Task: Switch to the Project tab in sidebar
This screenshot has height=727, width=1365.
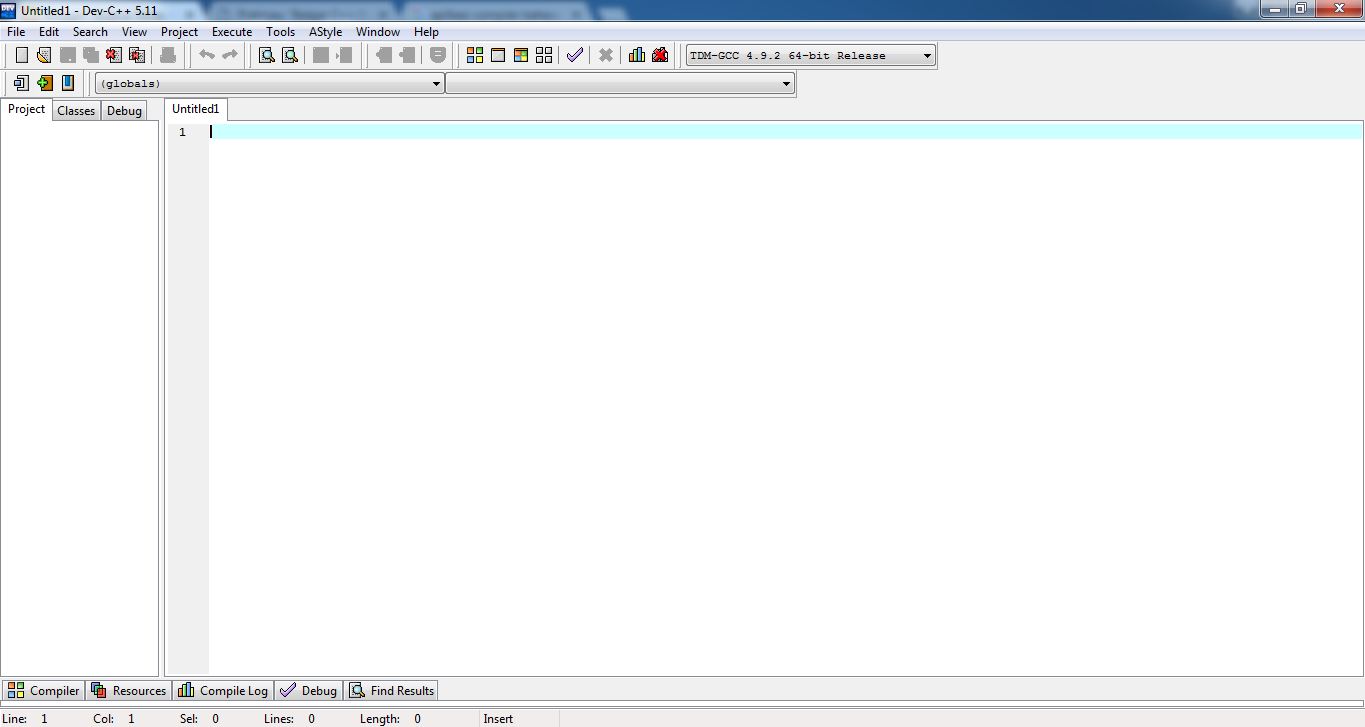Action: [27, 110]
